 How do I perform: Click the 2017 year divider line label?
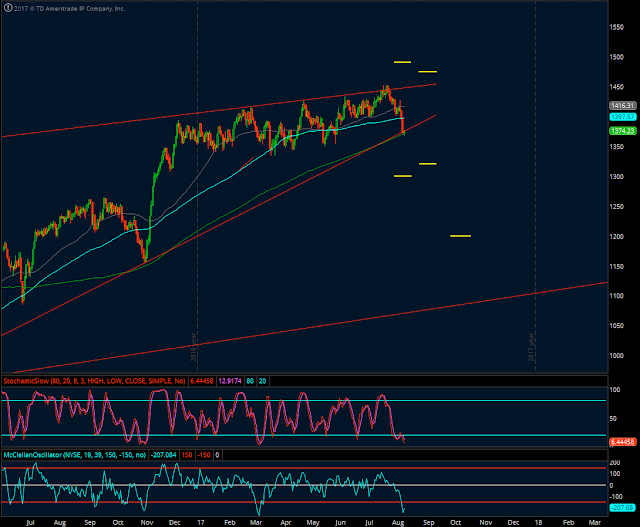coord(531,347)
